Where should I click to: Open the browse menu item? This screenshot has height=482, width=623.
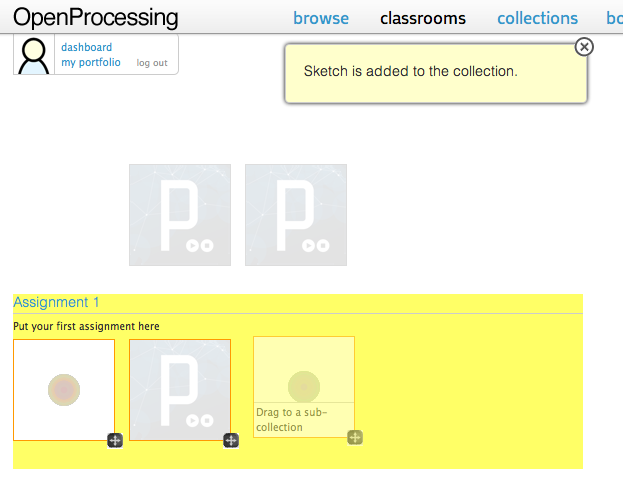click(x=321, y=18)
